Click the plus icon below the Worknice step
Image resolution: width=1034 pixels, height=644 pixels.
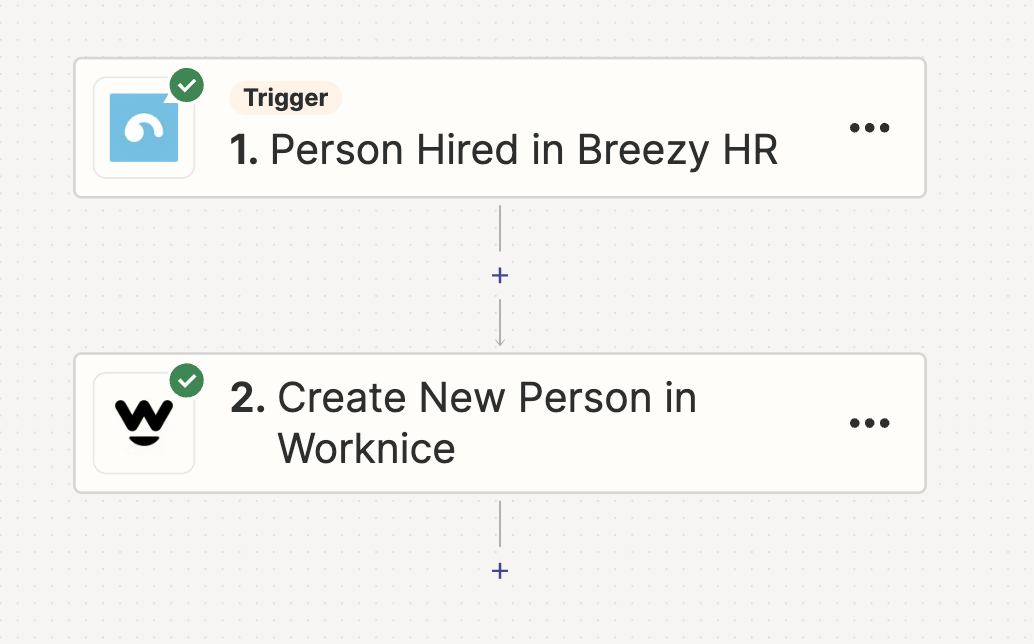click(x=499, y=570)
